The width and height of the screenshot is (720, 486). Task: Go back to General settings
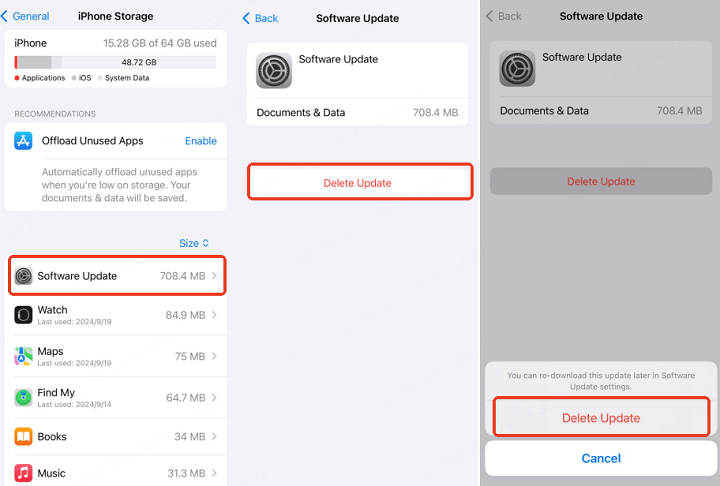26,17
